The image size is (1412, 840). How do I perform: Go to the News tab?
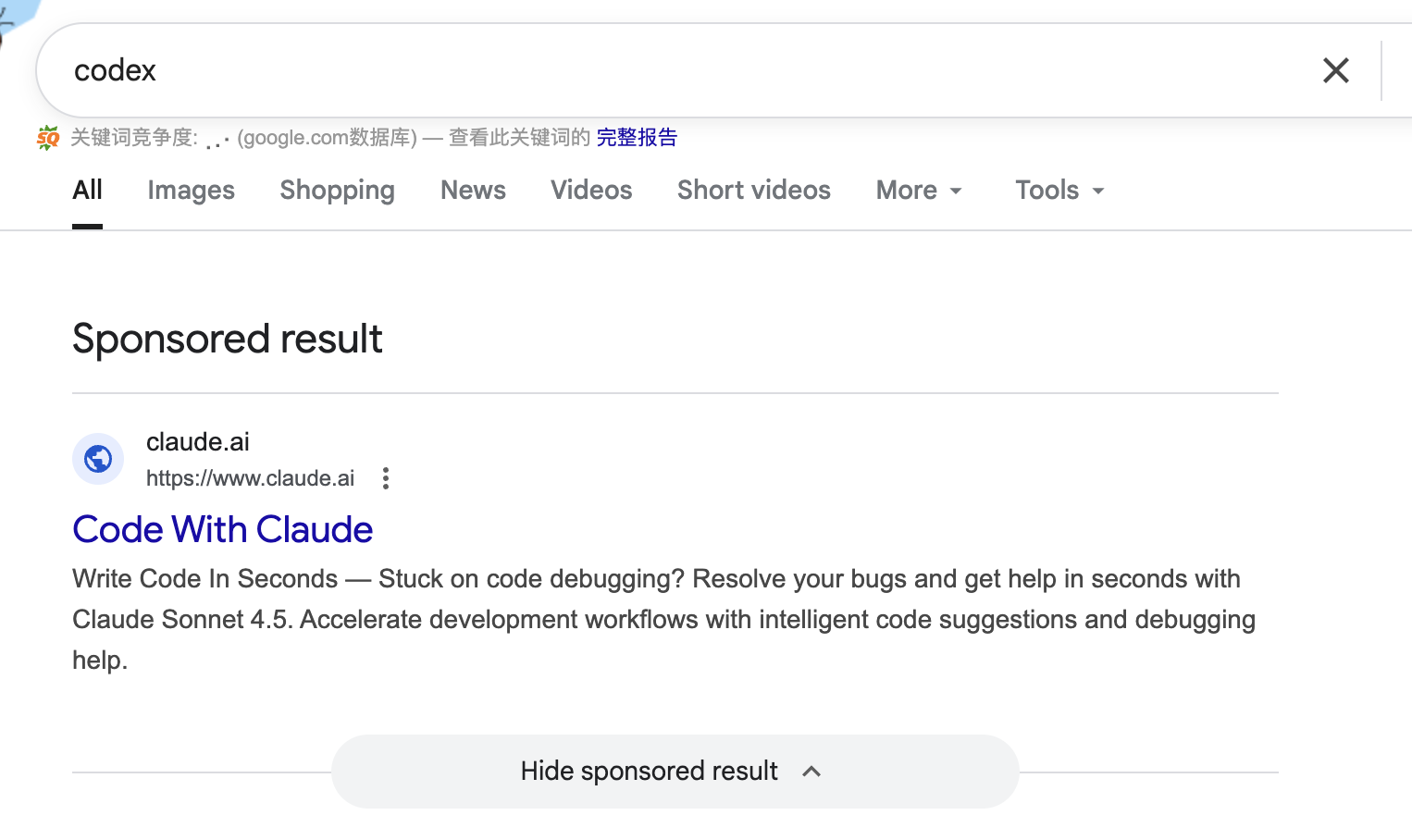(x=473, y=191)
